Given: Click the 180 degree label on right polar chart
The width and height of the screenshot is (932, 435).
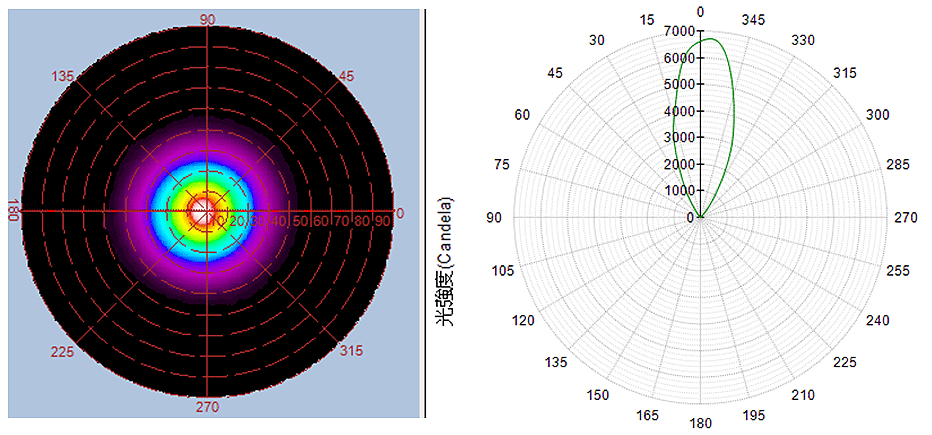Looking at the screenshot, I should 701,423.
